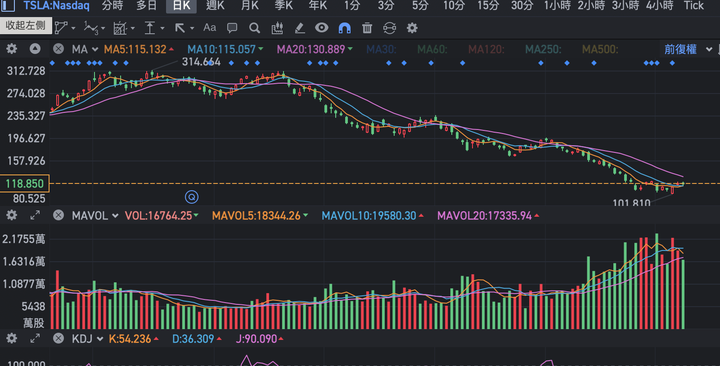Enable the MA60 line

point(432,49)
